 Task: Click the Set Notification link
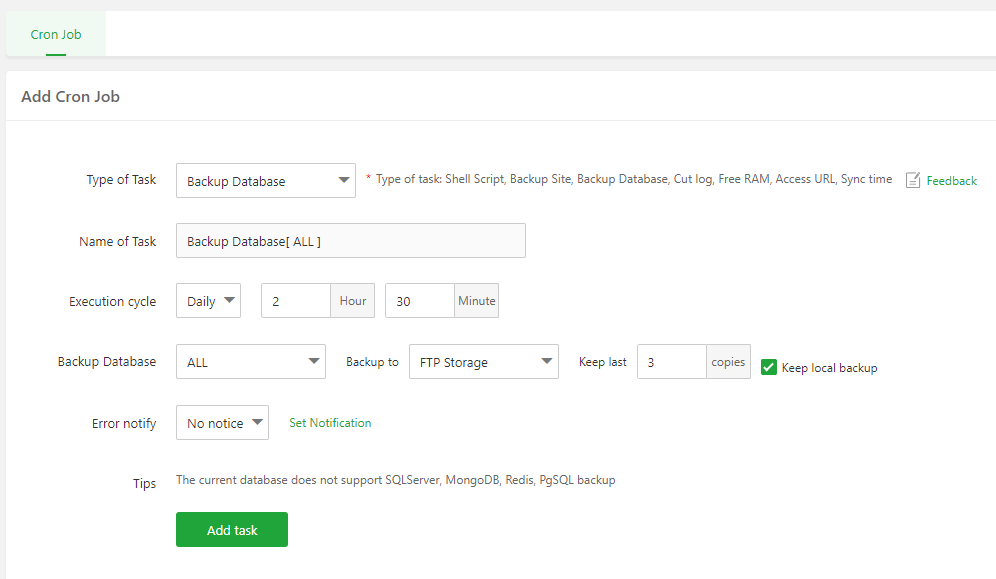330,423
